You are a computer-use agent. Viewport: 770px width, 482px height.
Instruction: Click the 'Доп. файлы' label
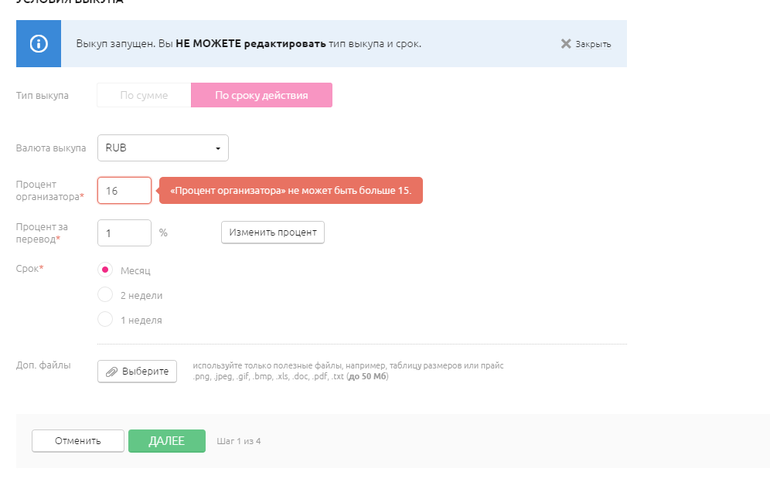(x=43, y=365)
